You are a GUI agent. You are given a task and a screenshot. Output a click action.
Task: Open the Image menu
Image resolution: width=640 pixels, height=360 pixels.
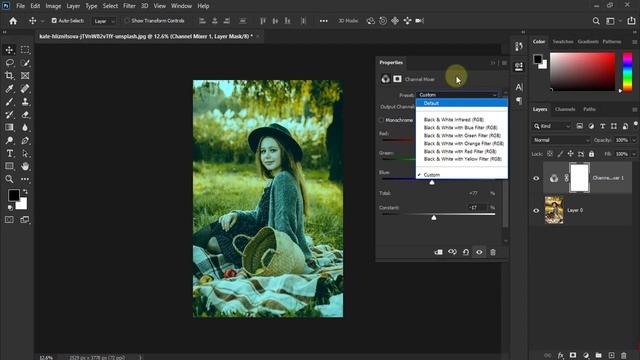coord(53,6)
